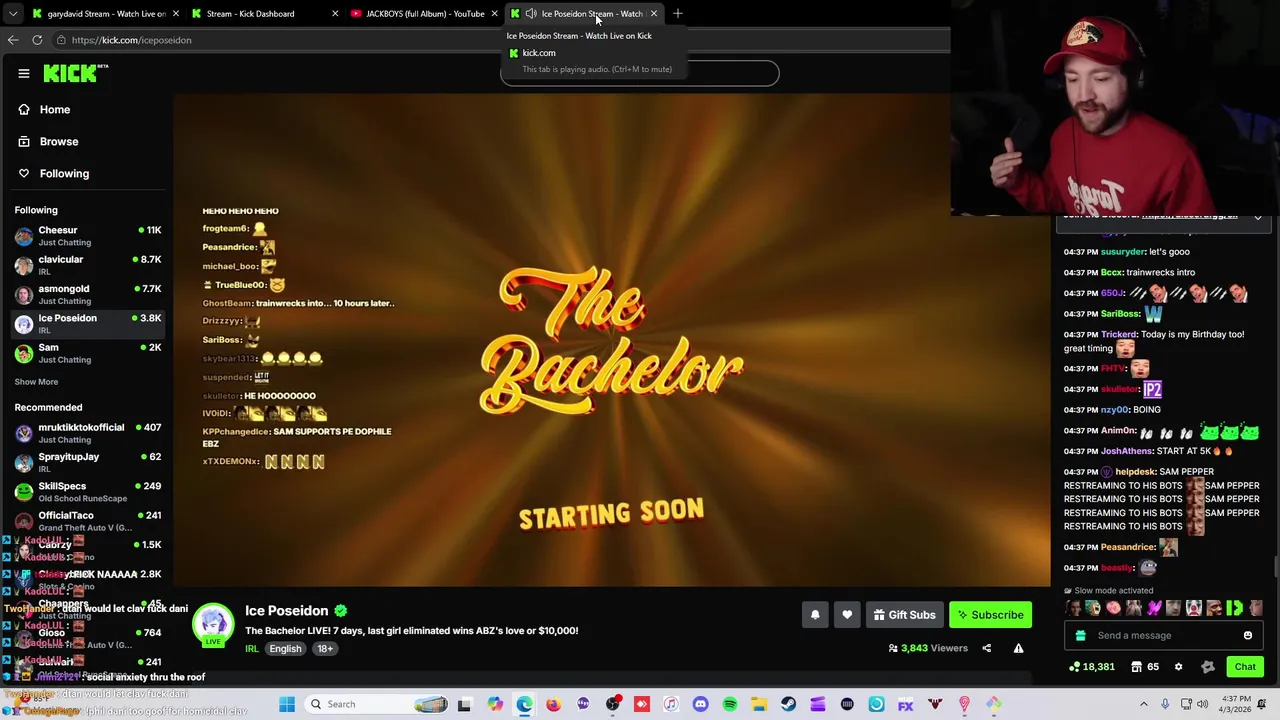Open SprayitupJay recommended channel
Screen dimensions: 1280x720
click(88, 462)
